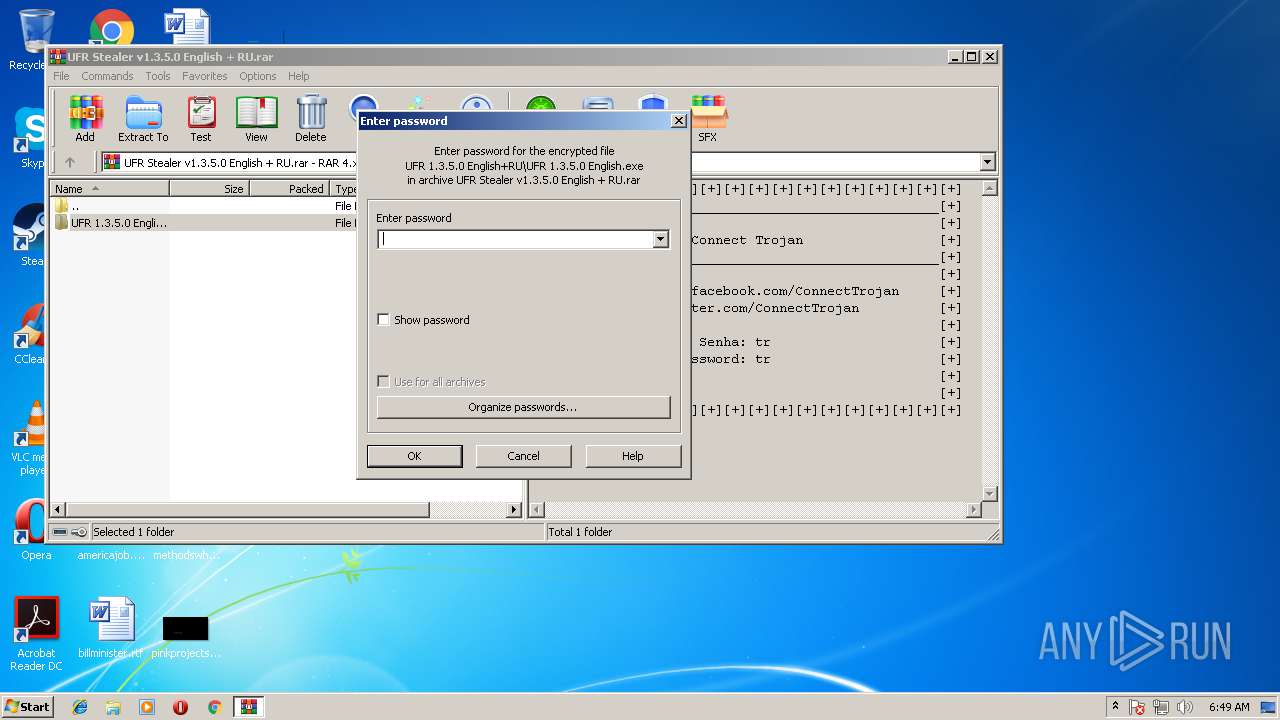This screenshot has width=1280, height=720.
Task: Sort by the Name column header
Action: [110, 188]
